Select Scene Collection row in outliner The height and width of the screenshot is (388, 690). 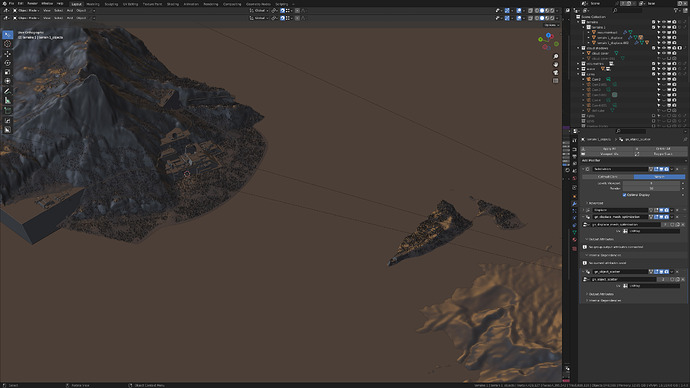[593, 17]
